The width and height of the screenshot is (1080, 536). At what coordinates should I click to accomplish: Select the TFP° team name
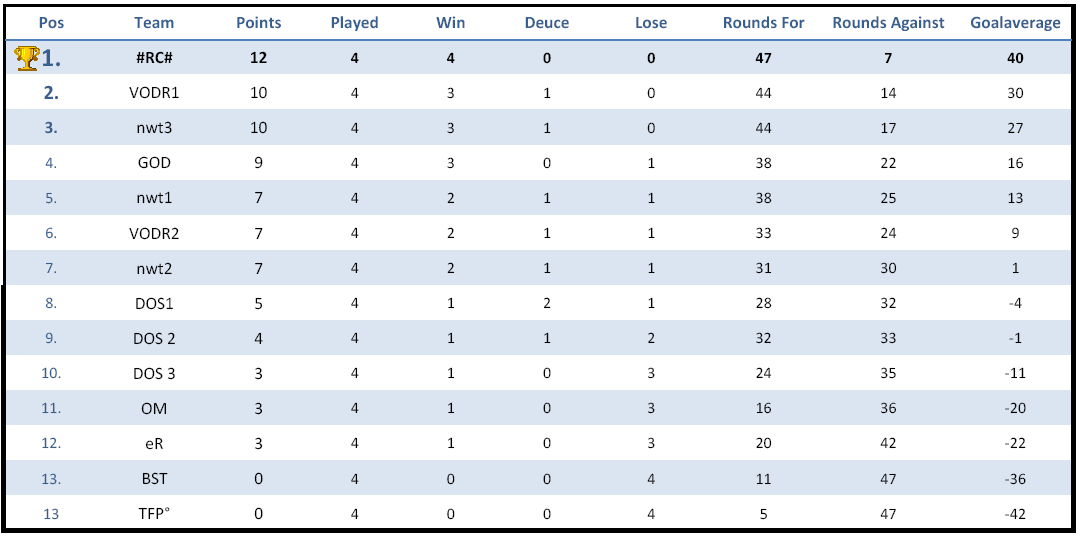154,513
